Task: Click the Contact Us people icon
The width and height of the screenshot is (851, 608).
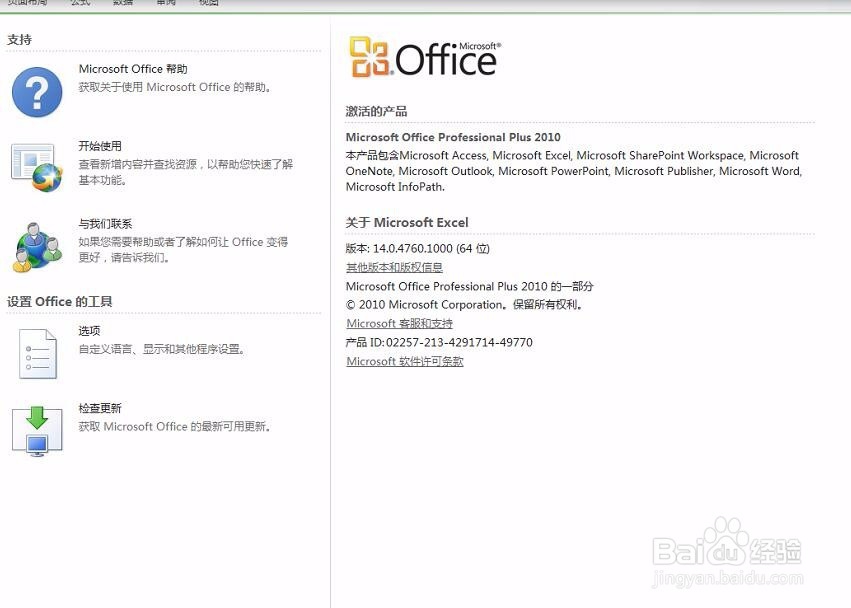Action: pos(37,247)
